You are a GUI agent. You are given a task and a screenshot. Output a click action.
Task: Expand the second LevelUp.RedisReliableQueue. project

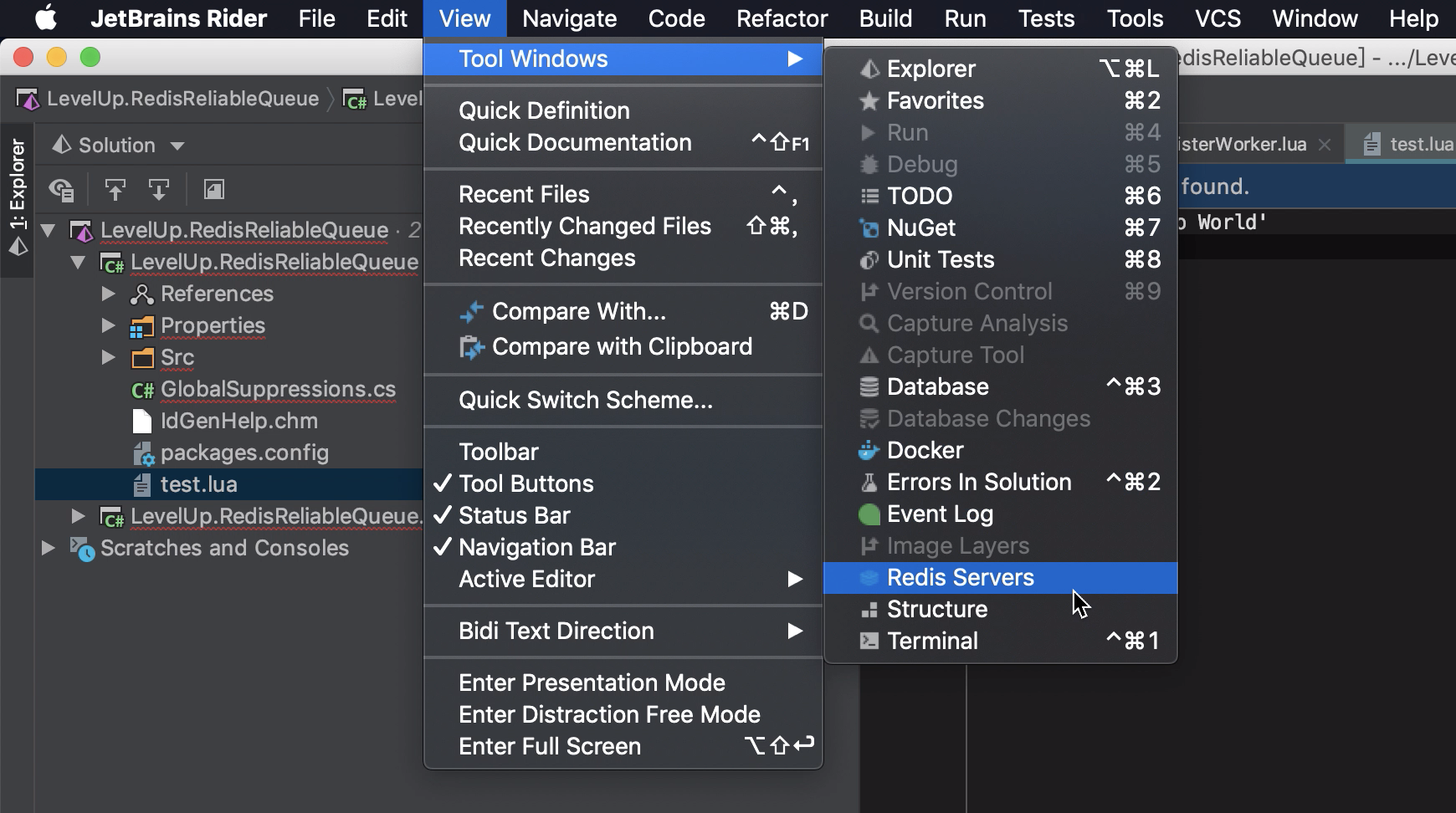(x=79, y=516)
